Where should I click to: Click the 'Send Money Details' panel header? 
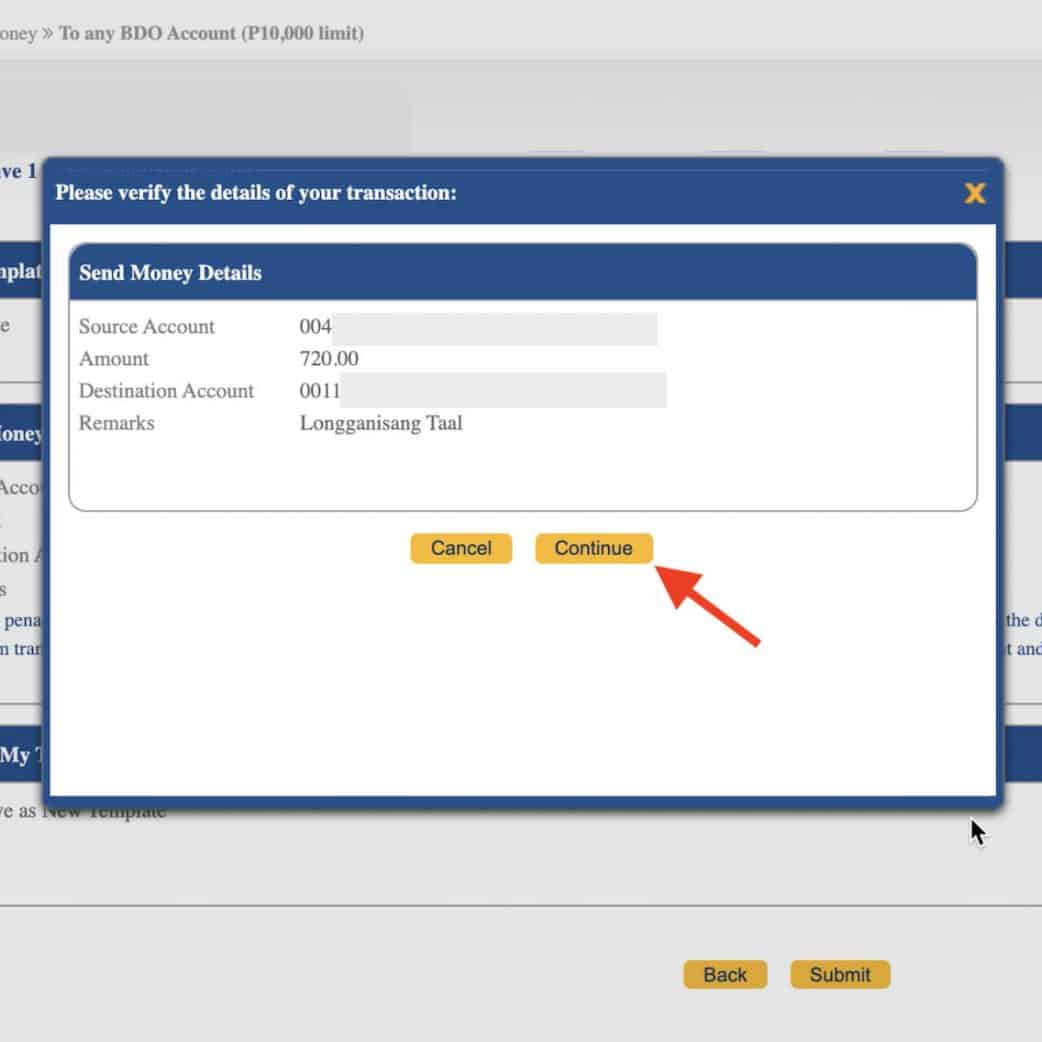(x=170, y=273)
